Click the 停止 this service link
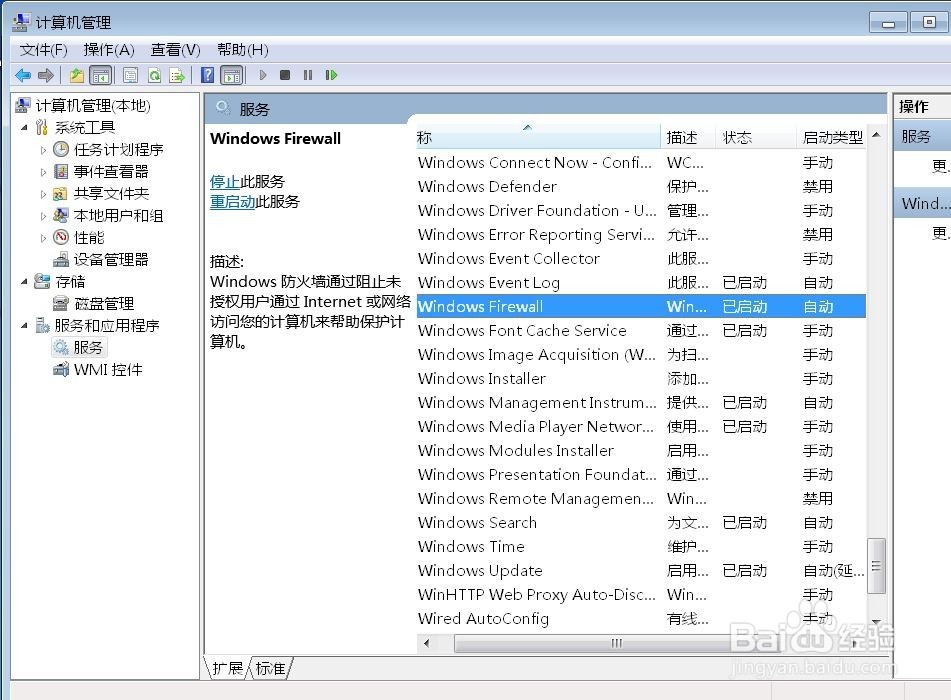951x700 pixels. tap(225, 181)
